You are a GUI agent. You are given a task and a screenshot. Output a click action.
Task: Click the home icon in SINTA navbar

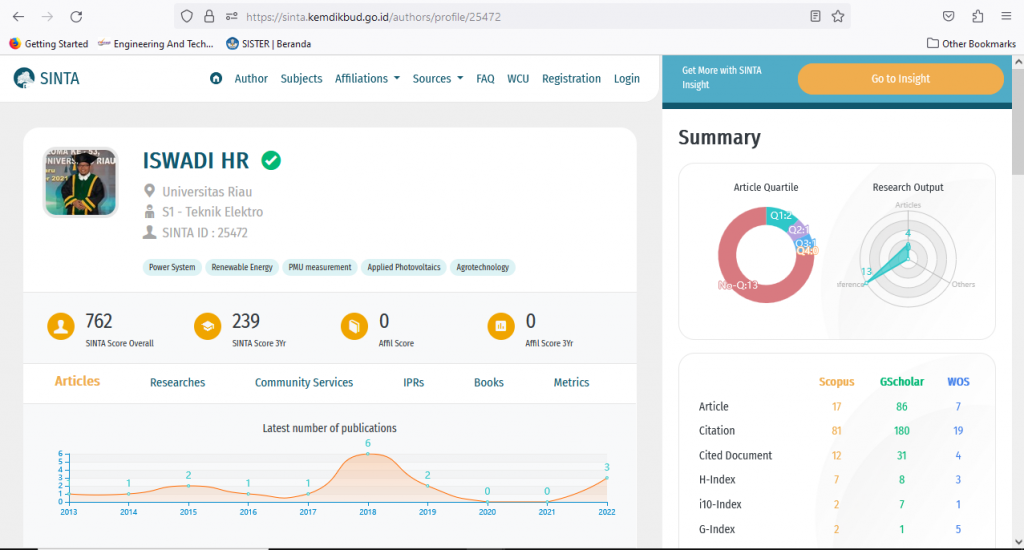point(216,78)
